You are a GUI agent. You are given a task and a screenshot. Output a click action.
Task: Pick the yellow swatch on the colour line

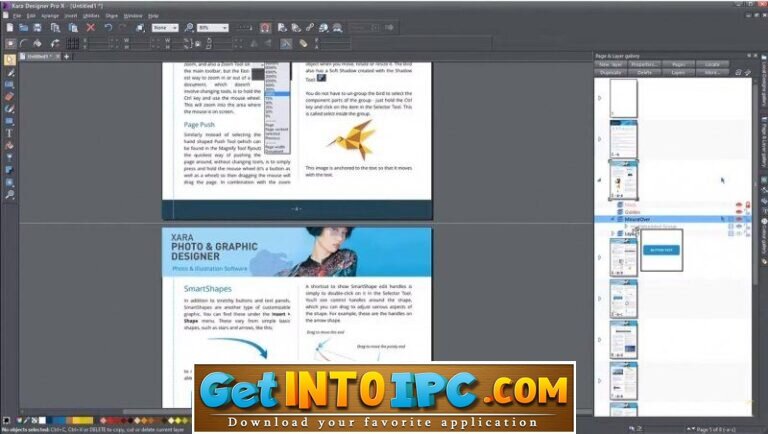click(x=85, y=420)
